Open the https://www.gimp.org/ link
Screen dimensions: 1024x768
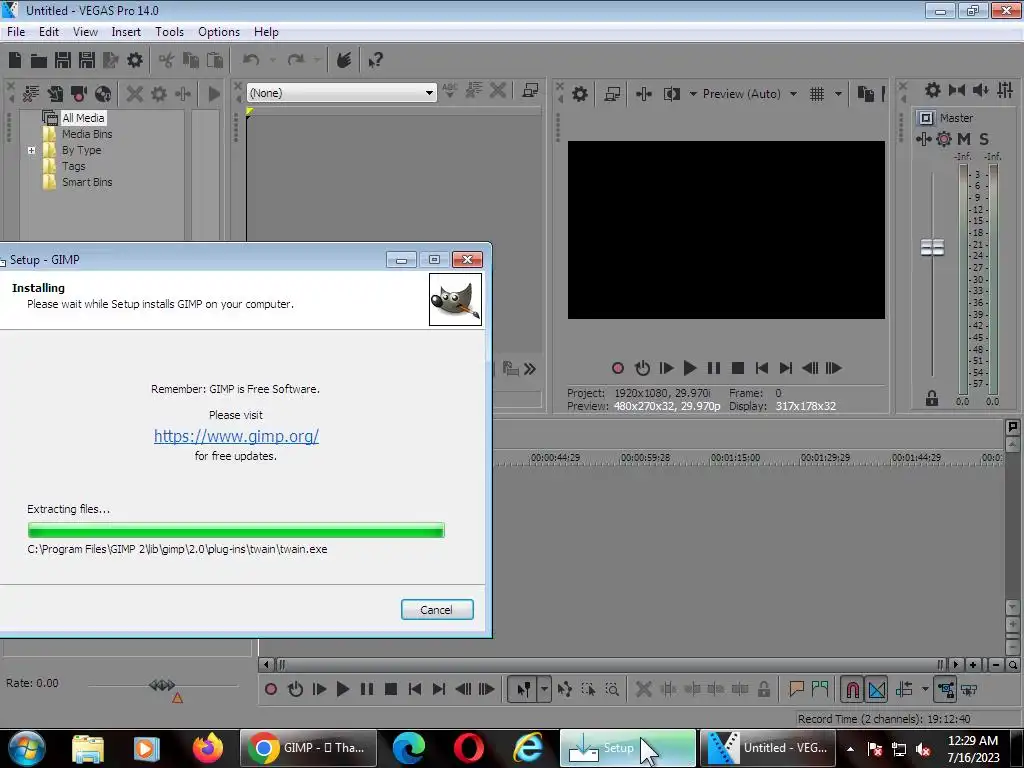click(x=236, y=436)
